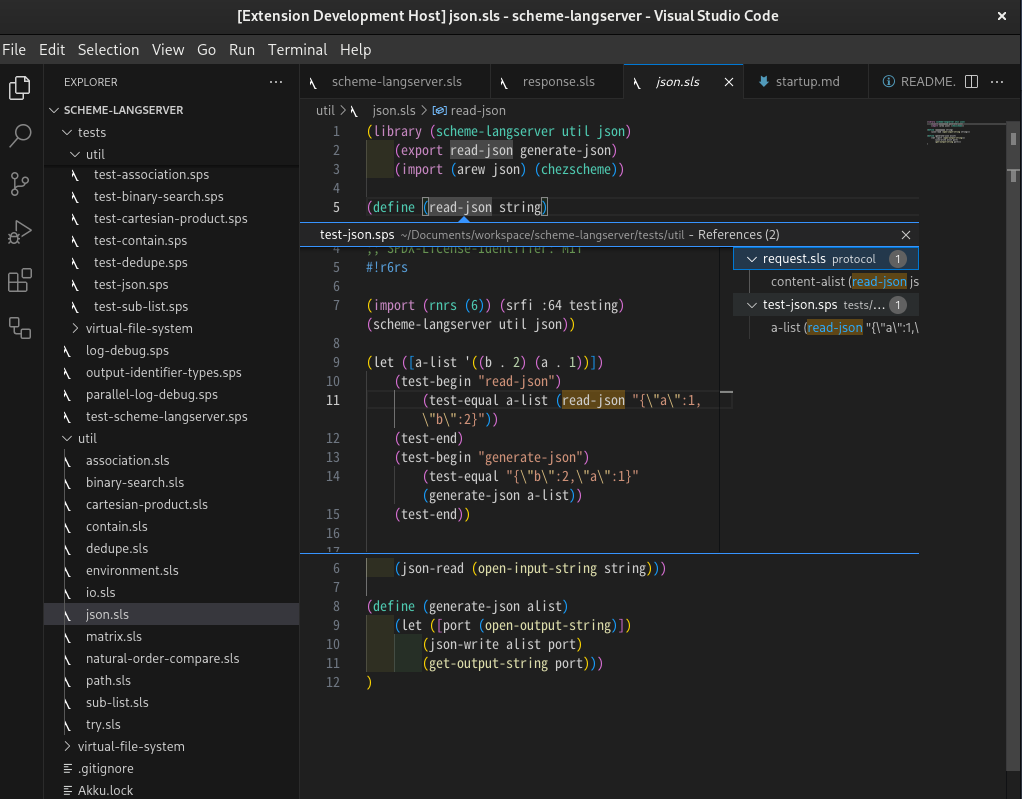The image size is (1022, 799).
Task: Collapse the tests folder chevron
Action: point(67,132)
